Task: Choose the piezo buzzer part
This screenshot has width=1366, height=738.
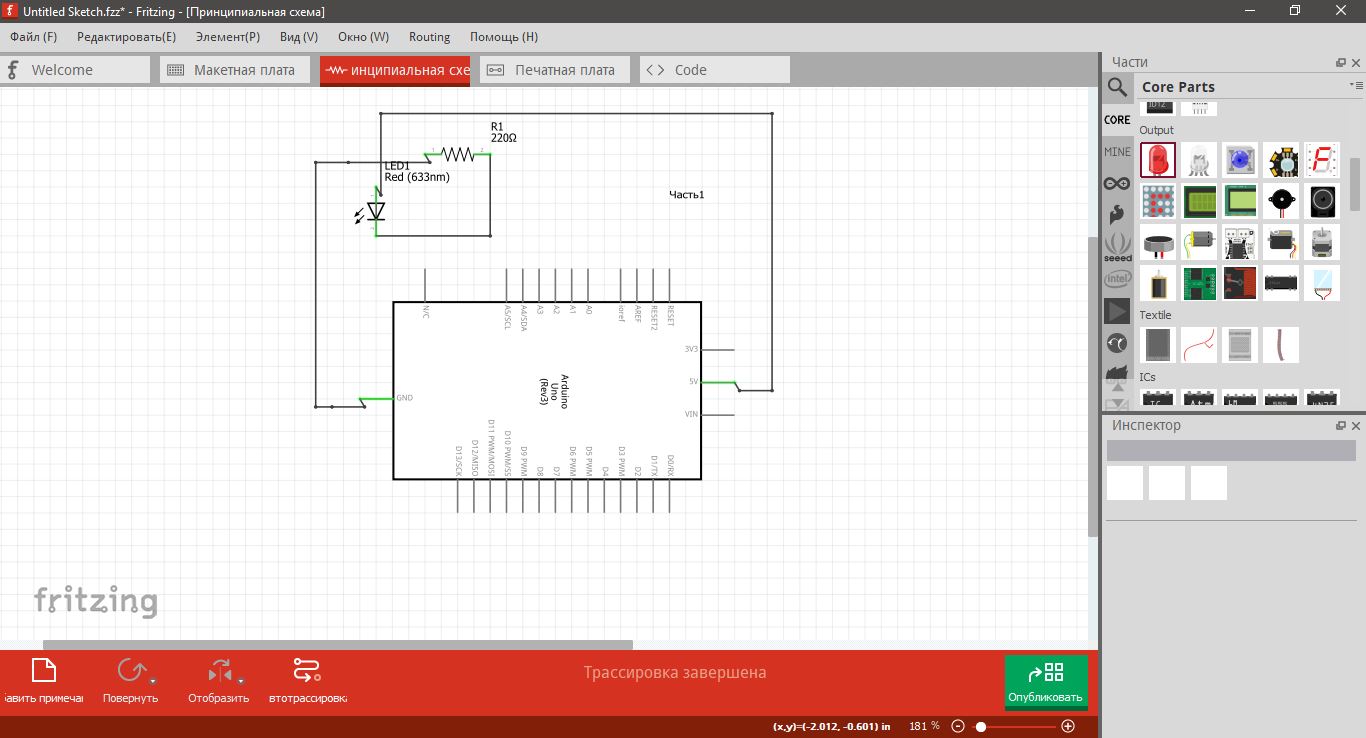Action: 1281,201
